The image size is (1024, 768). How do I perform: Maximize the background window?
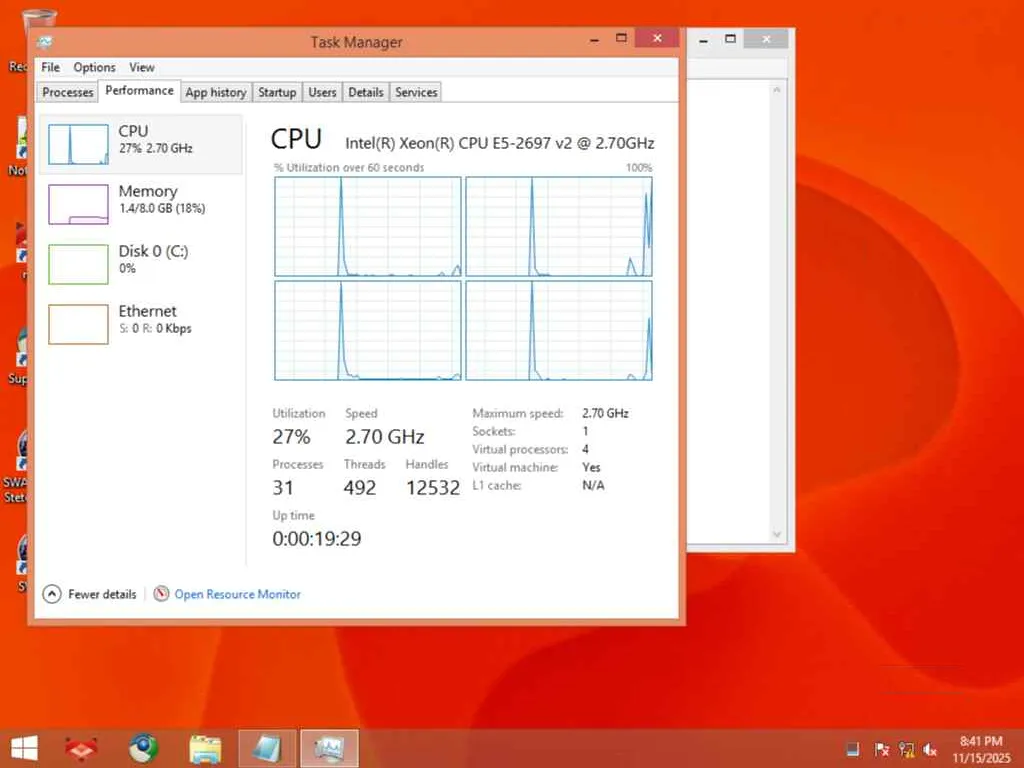pos(731,39)
